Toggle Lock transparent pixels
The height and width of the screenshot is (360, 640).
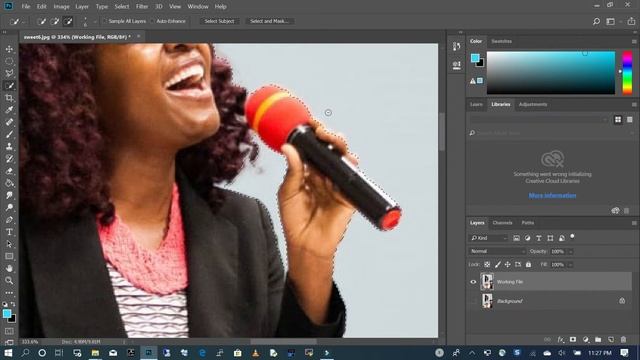[487, 264]
